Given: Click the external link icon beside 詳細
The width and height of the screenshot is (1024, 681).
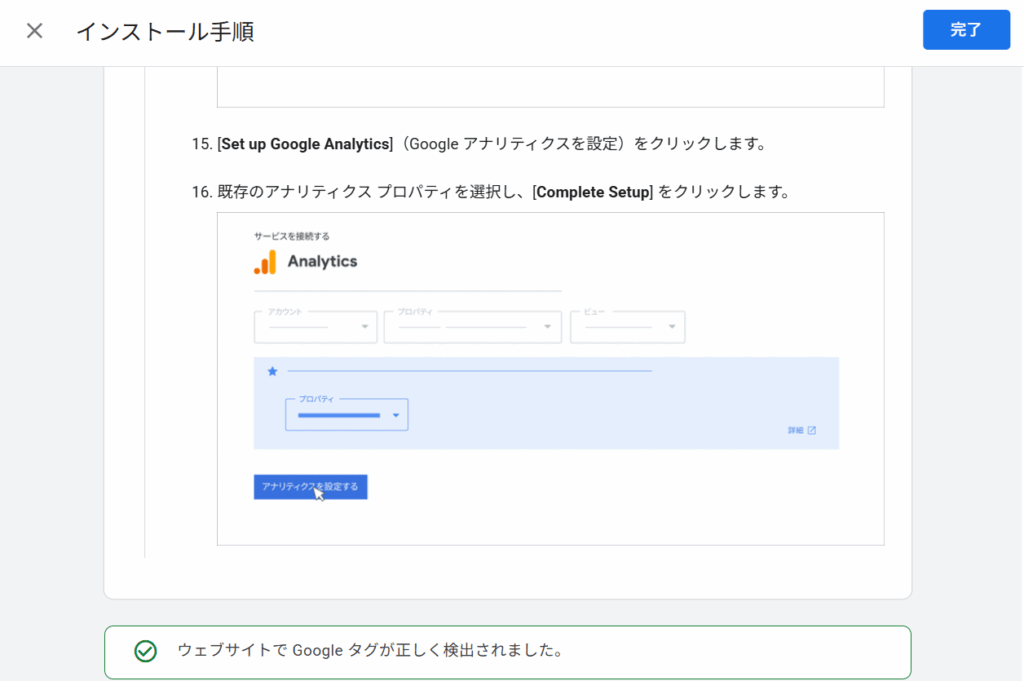Looking at the screenshot, I should 811,430.
